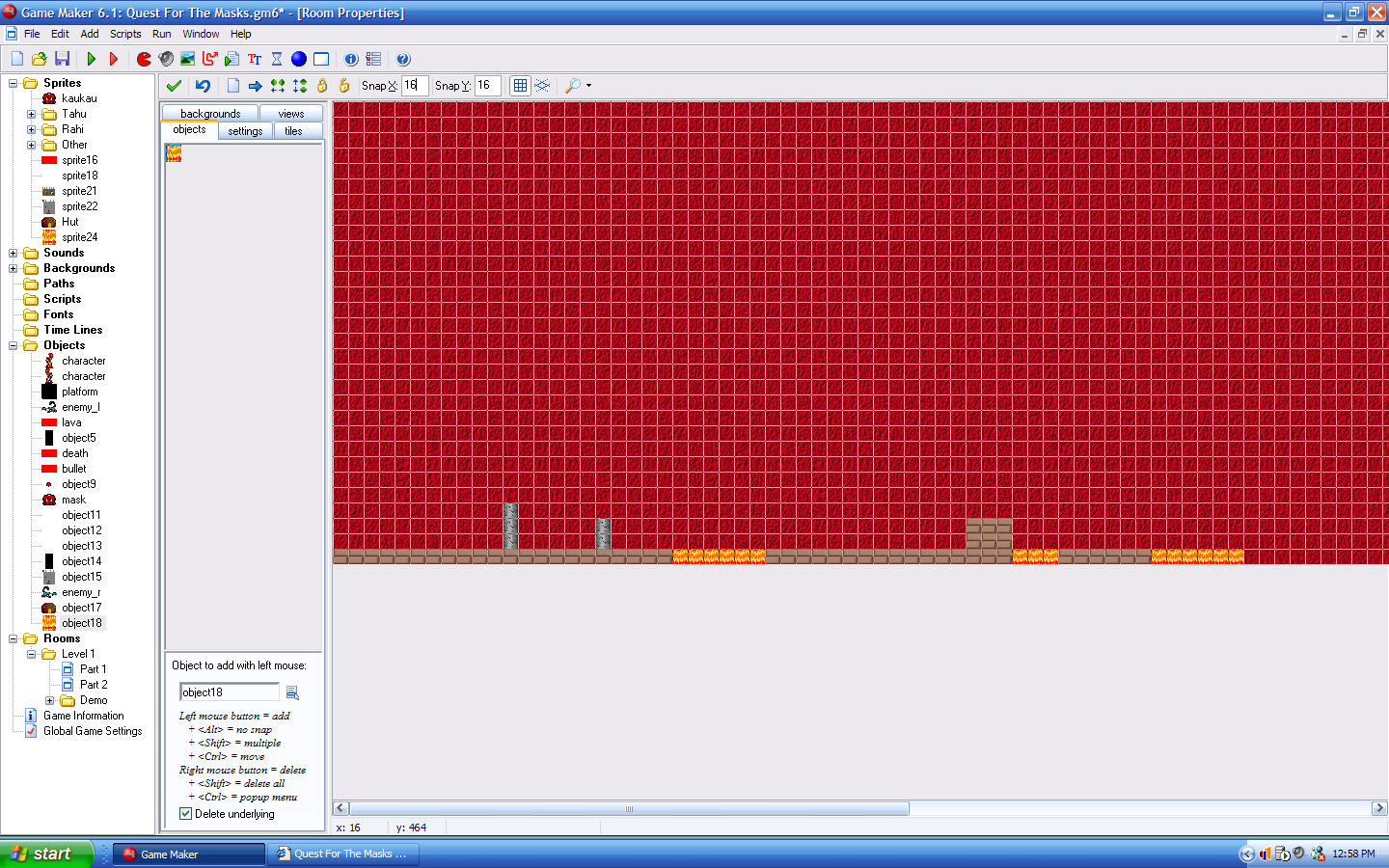Click the Windows start button
This screenshot has height=868, width=1389.
[45, 854]
